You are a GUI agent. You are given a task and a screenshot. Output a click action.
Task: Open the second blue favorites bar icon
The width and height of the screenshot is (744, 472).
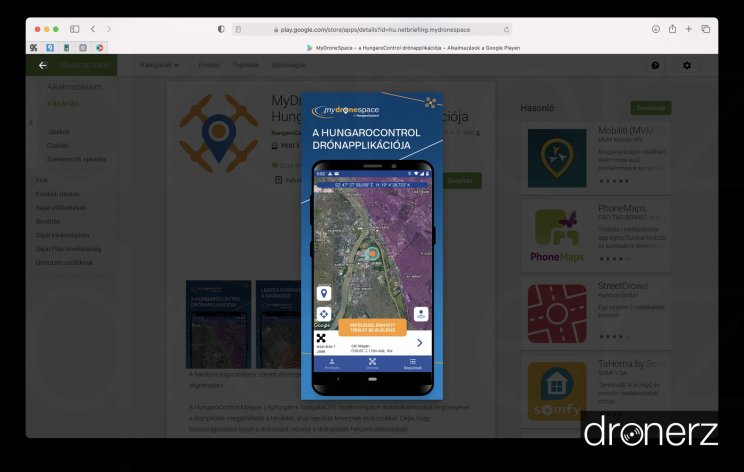(x=50, y=47)
